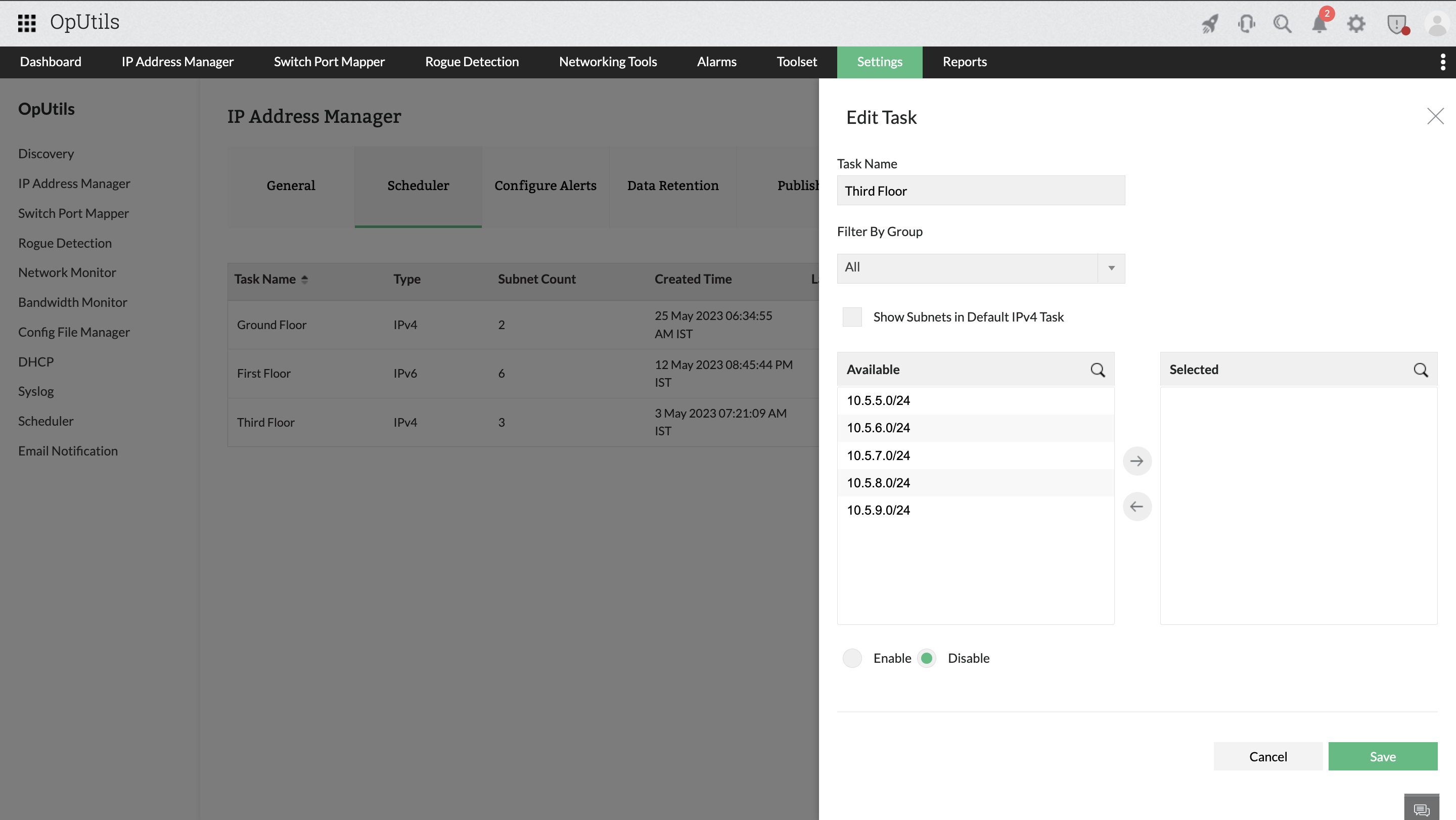Open the Data Retention tab
This screenshot has height=820, width=1456.
point(672,186)
